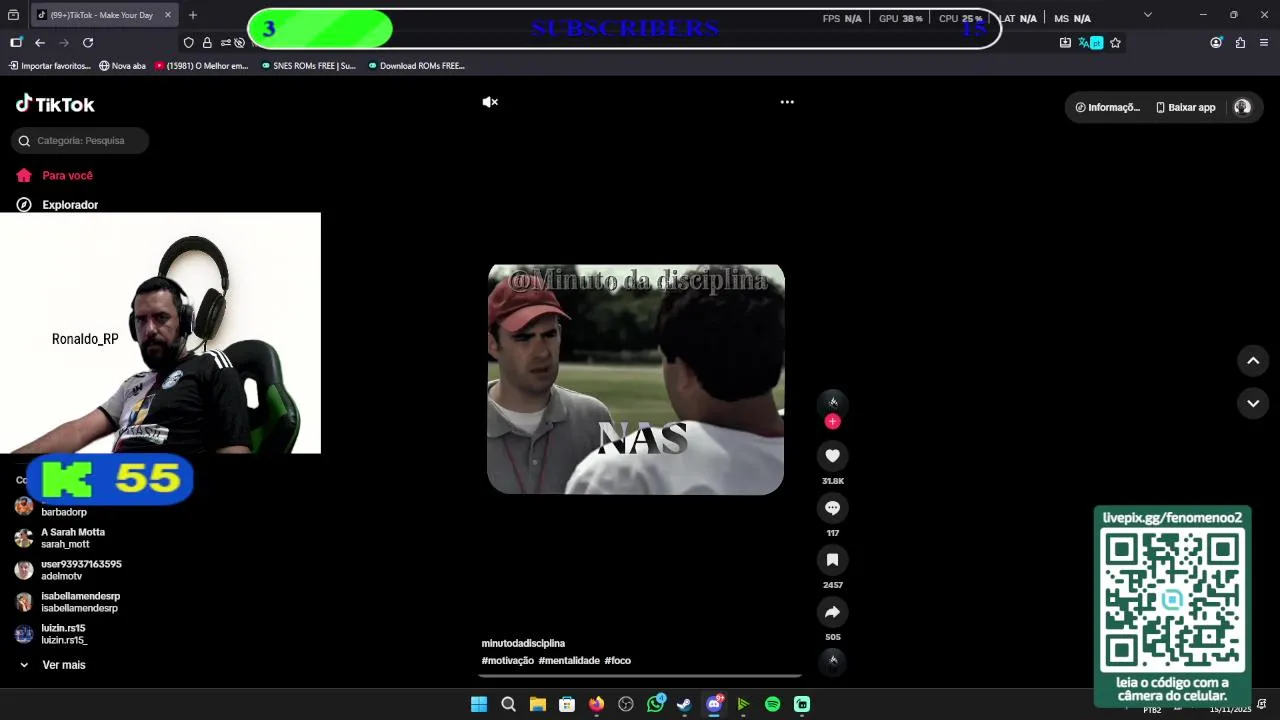Screen dimensions: 1280x720
Task: Open Spotify from taskbar
Action: (772, 704)
